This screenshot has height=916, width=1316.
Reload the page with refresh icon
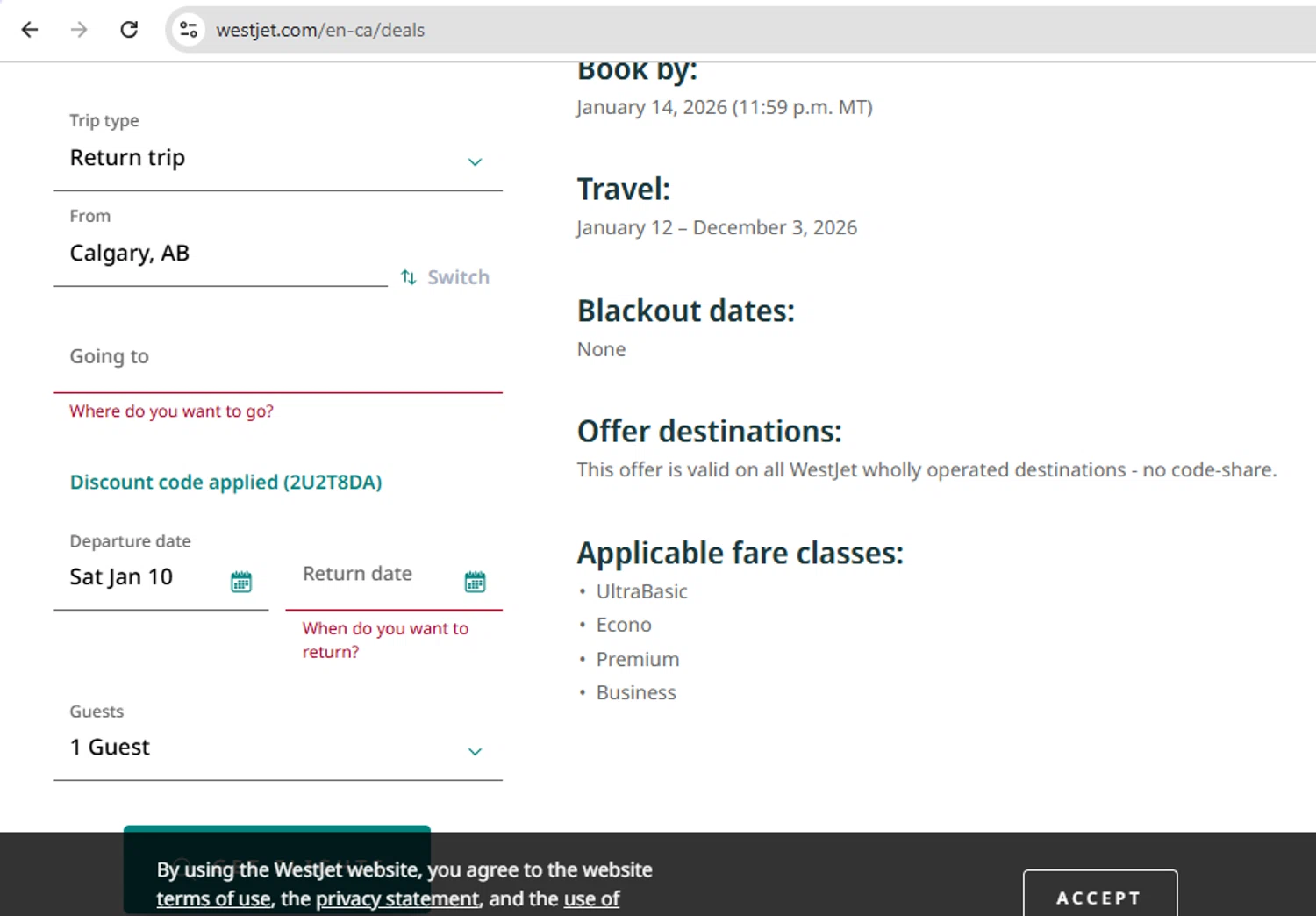(x=129, y=30)
